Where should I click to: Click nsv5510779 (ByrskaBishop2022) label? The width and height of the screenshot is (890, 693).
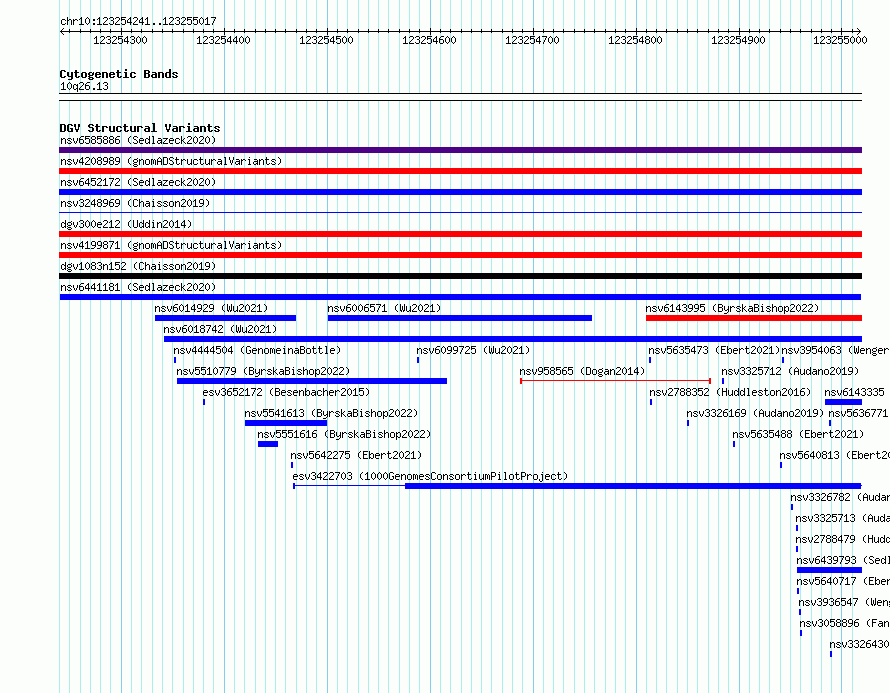263,371
